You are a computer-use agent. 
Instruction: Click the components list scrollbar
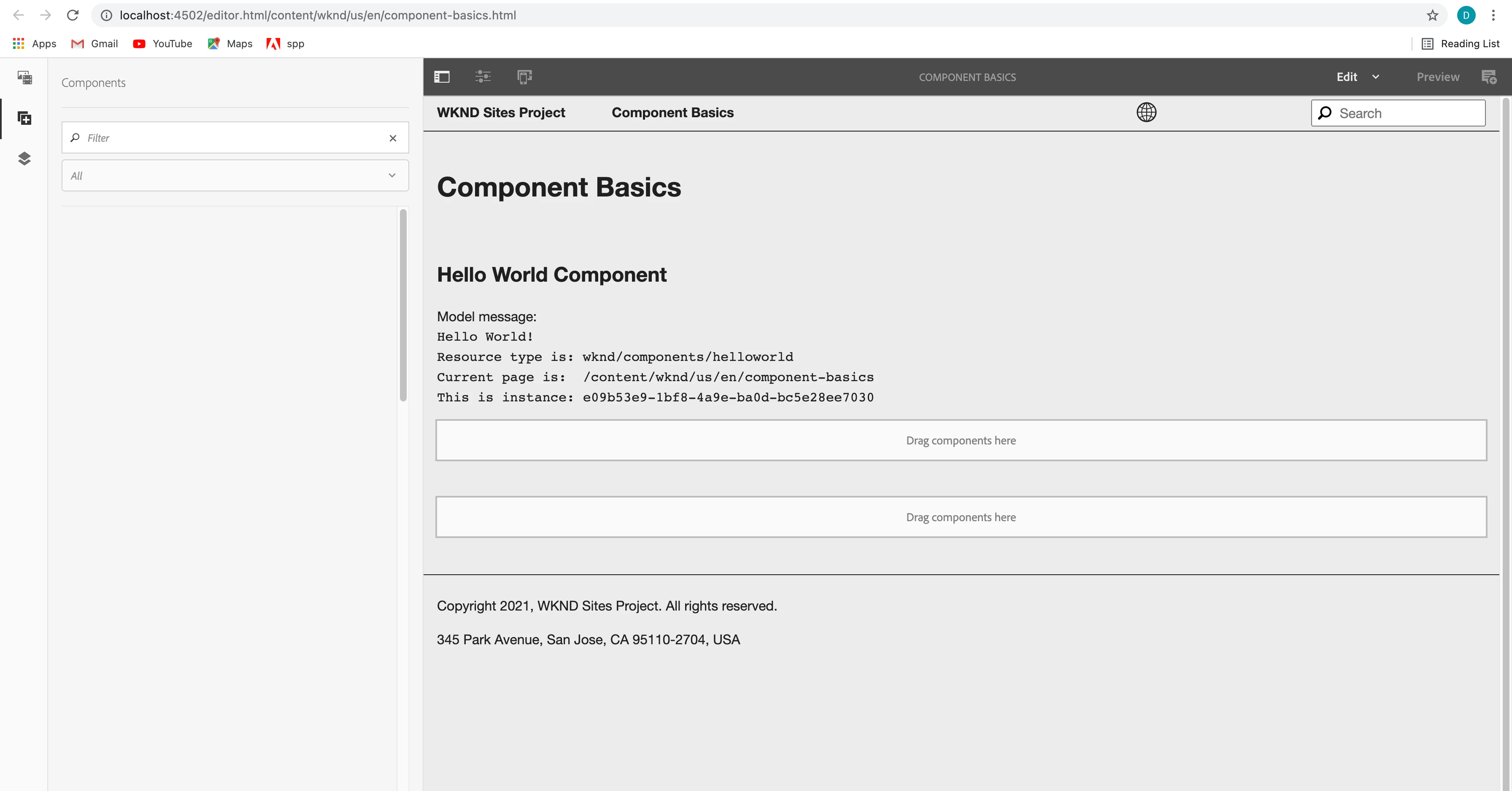point(403,305)
